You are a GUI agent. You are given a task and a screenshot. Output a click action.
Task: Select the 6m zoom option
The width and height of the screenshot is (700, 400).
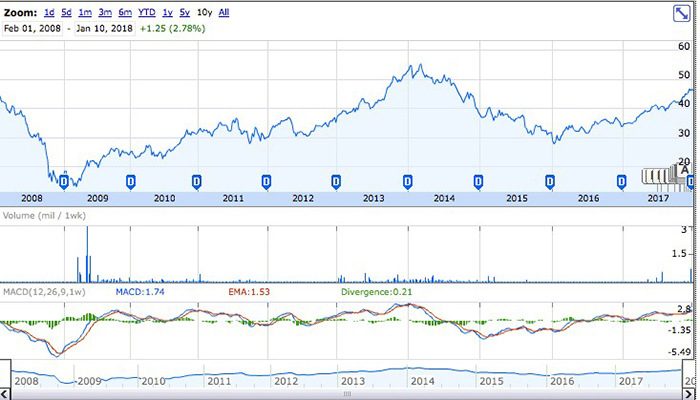pyautogui.click(x=125, y=12)
